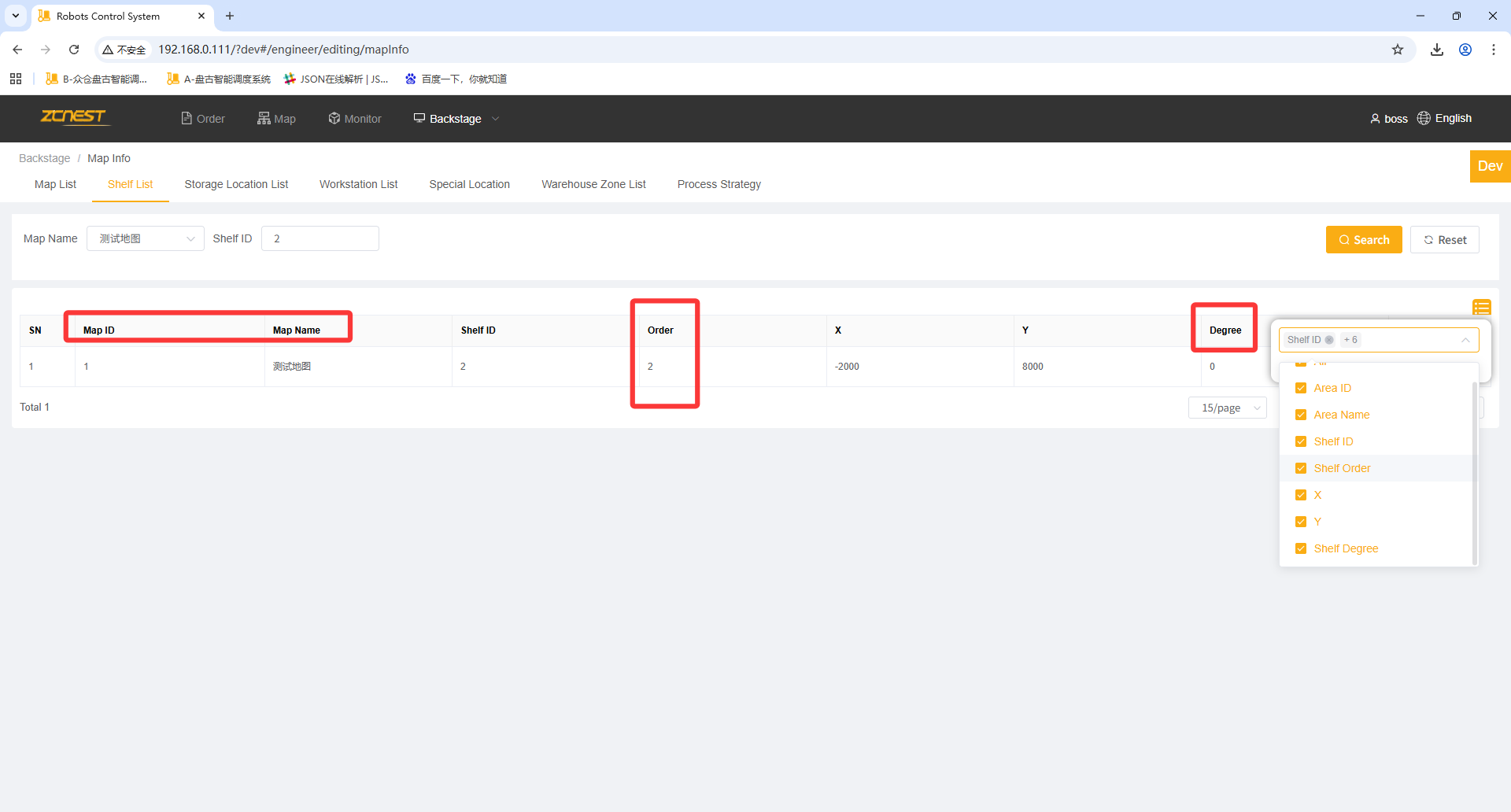Viewport: 1511px width, 812px height.
Task: Reload the page with the refresh icon
Action: [74, 50]
